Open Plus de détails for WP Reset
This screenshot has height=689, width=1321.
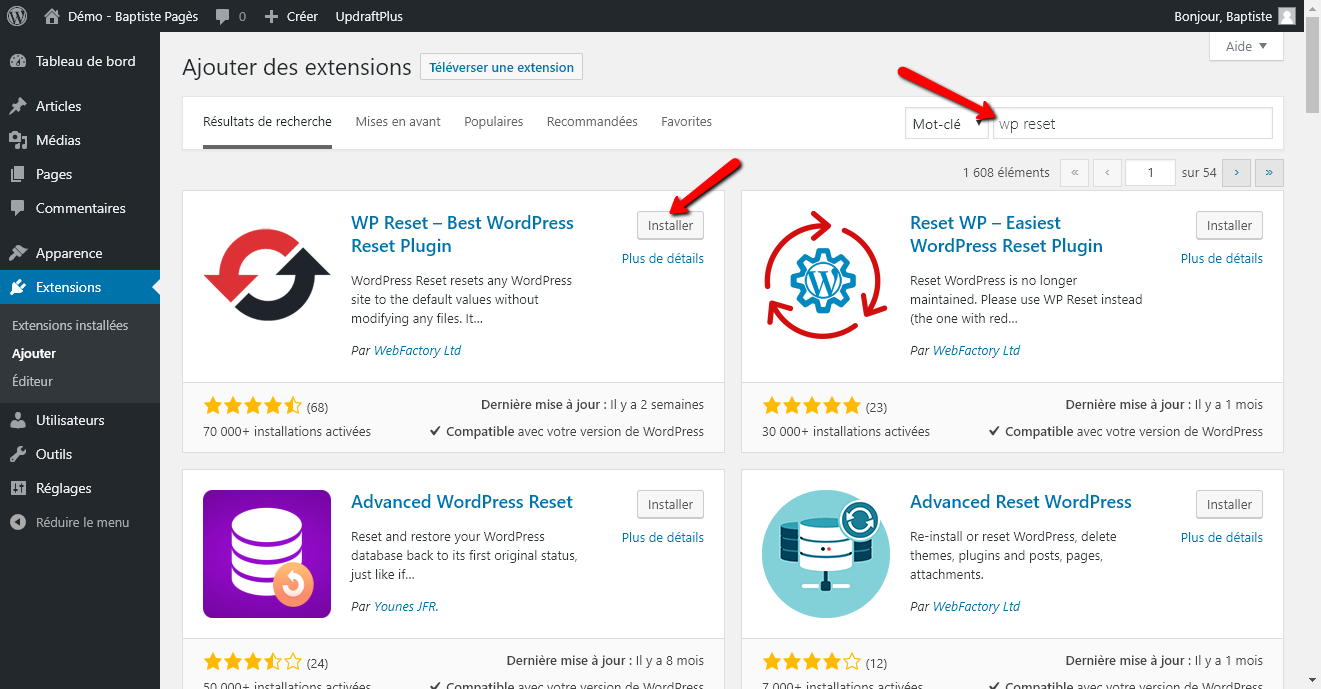[662, 258]
